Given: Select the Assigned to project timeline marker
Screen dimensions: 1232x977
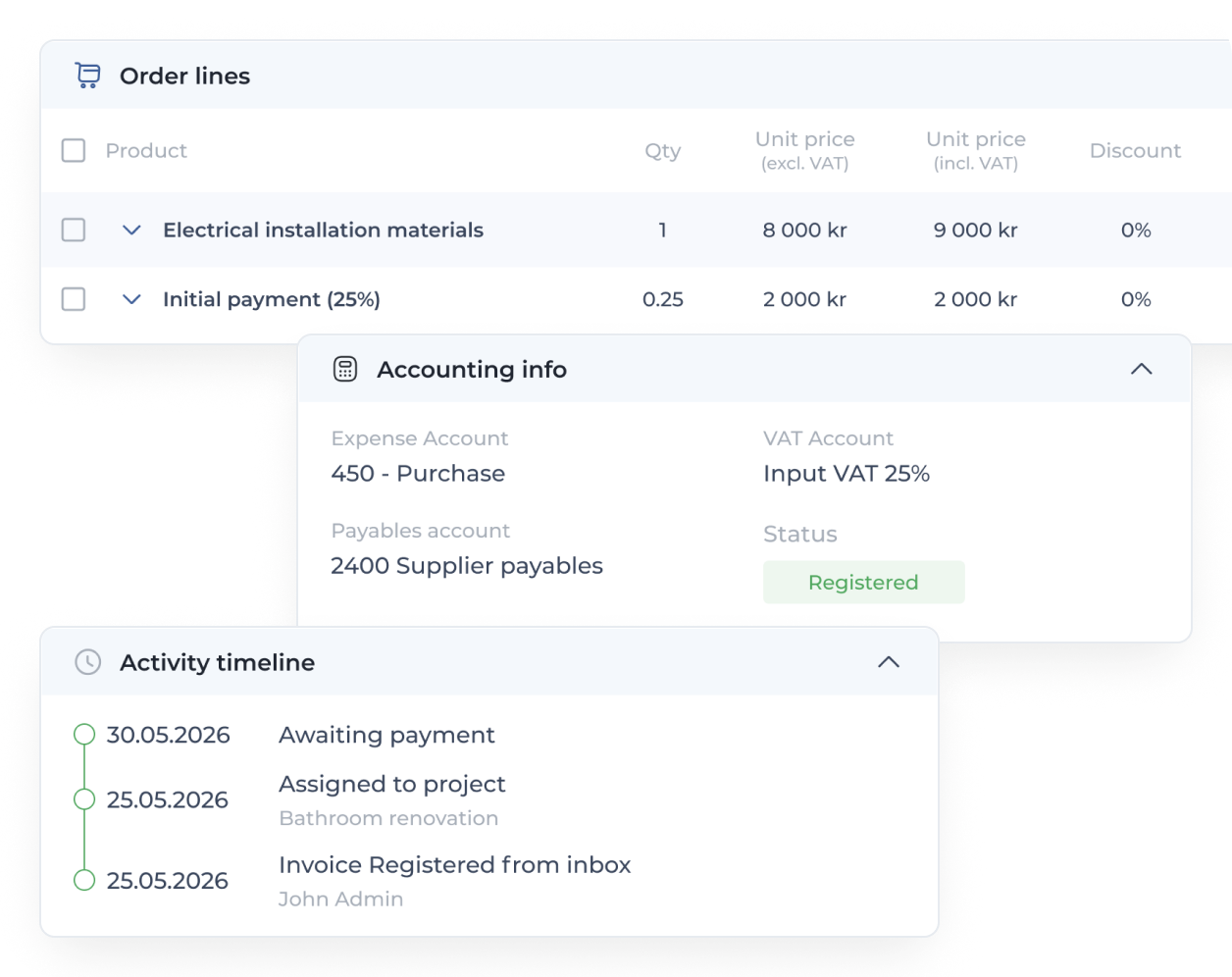Looking at the screenshot, I should (84, 799).
